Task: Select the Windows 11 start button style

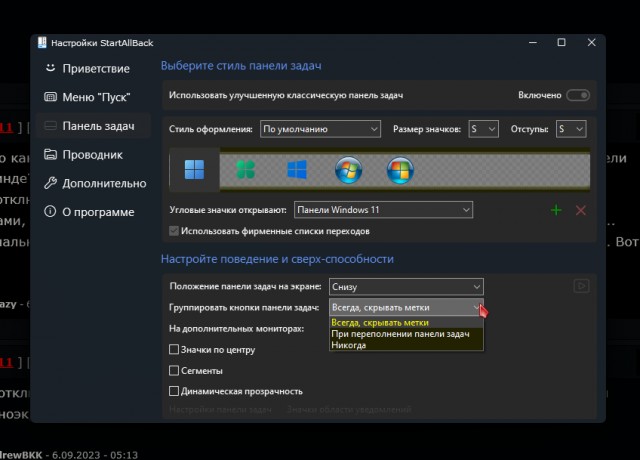Action: point(194,169)
